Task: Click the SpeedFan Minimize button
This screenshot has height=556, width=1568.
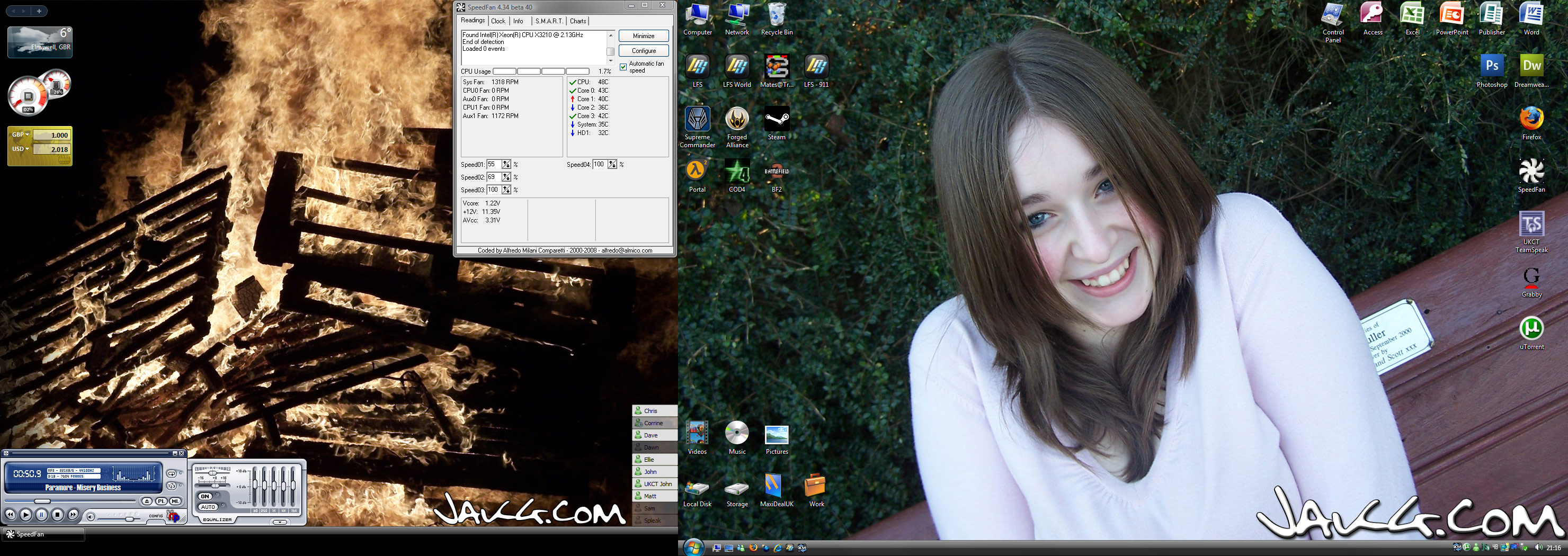Action: [644, 36]
